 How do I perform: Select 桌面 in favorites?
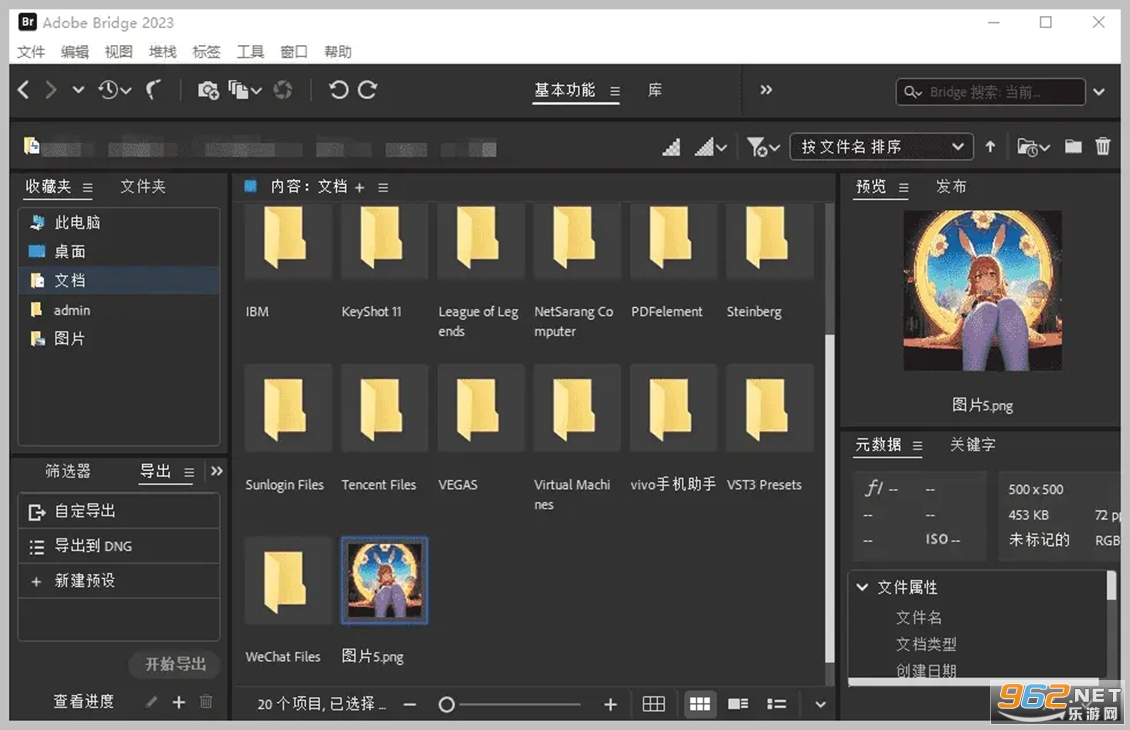point(119,252)
